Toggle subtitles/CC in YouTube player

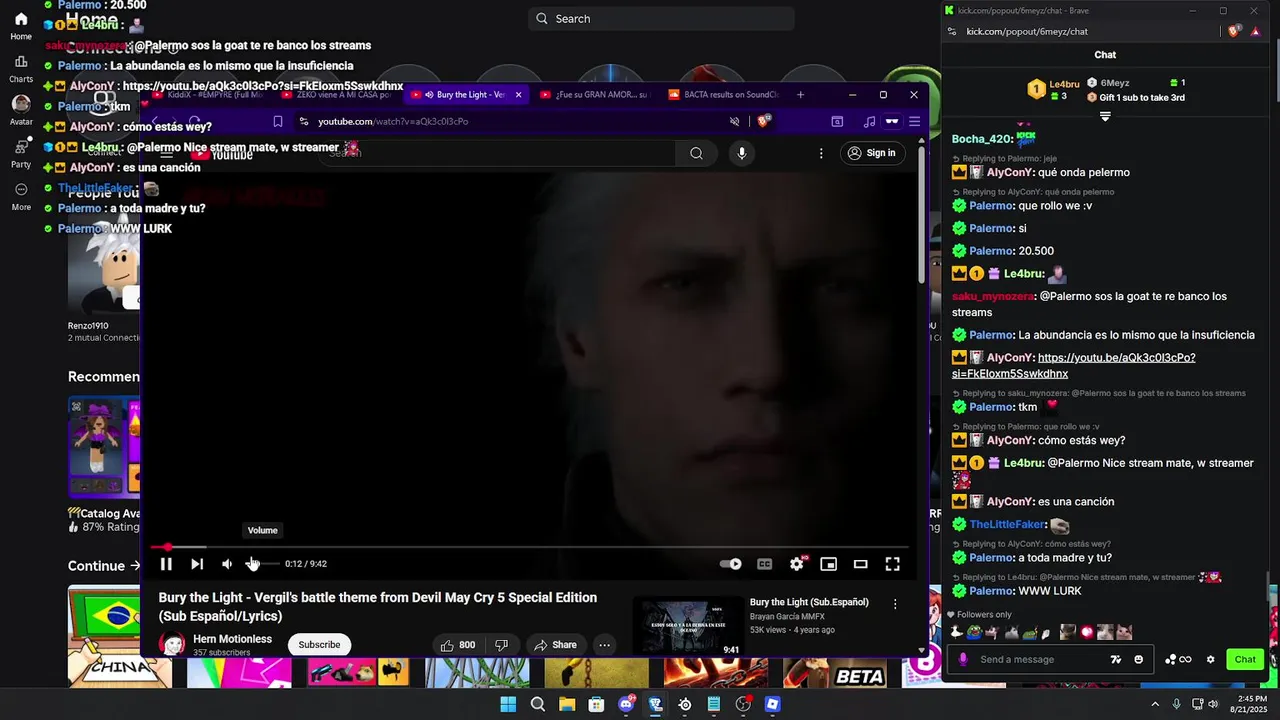765,564
